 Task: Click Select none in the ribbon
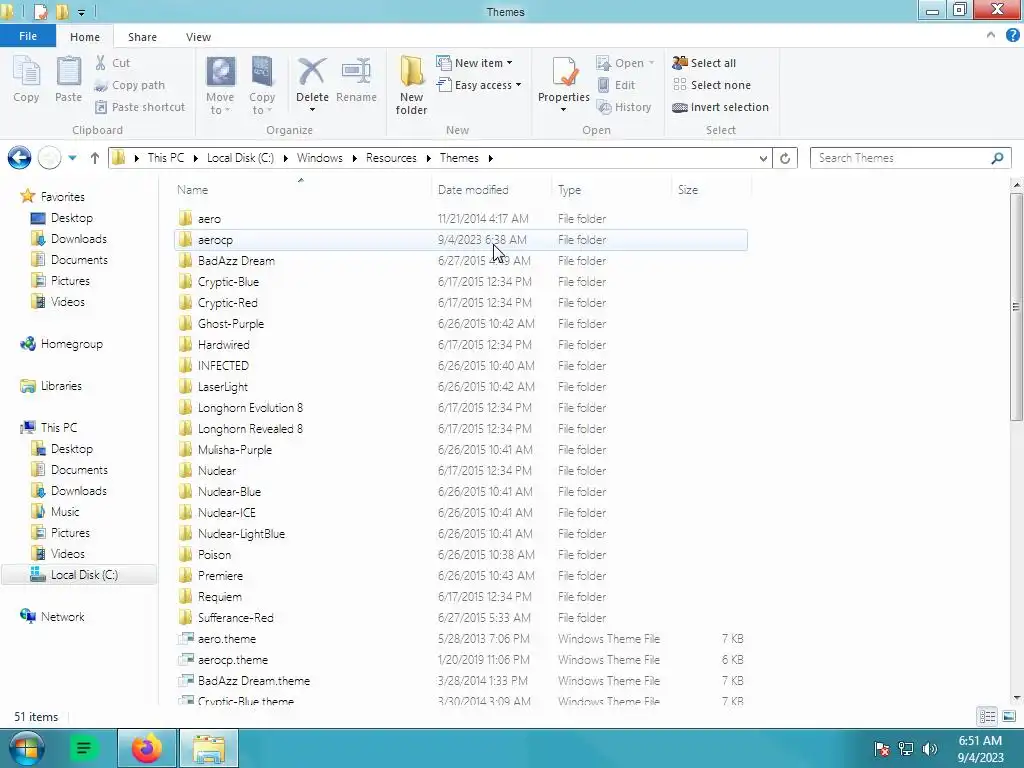712,85
